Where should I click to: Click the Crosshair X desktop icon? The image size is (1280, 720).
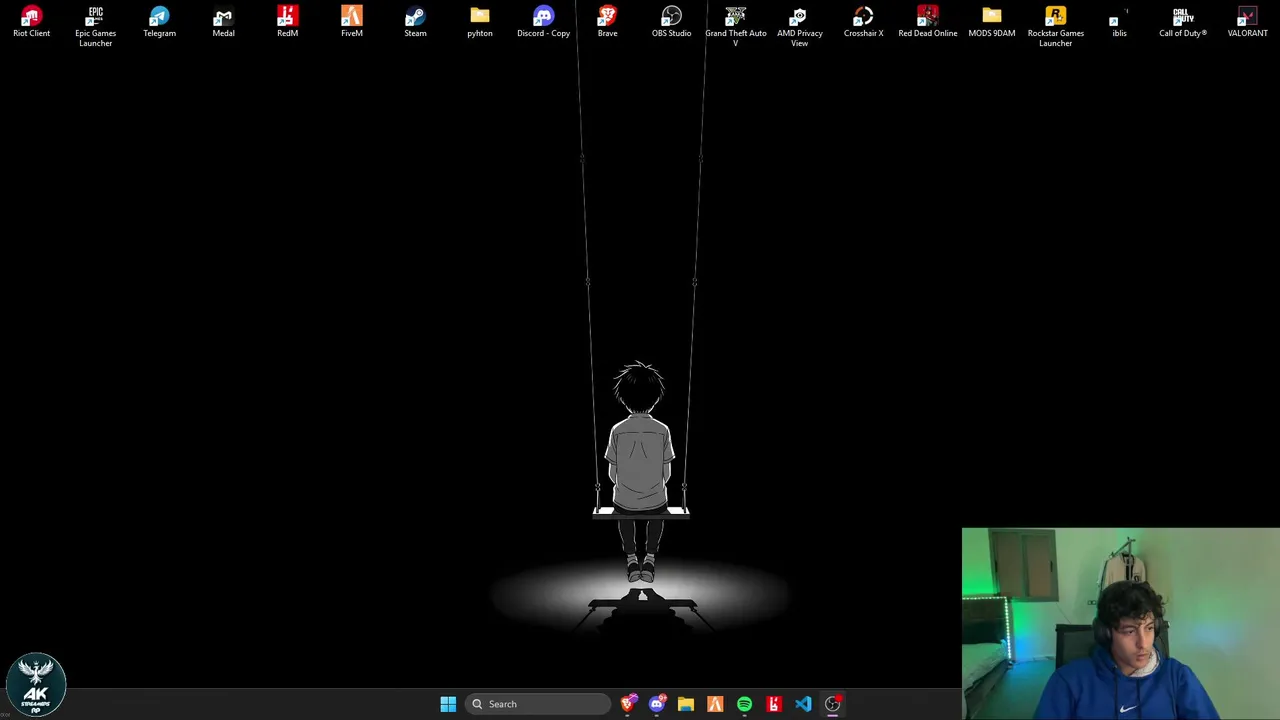click(863, 23)
